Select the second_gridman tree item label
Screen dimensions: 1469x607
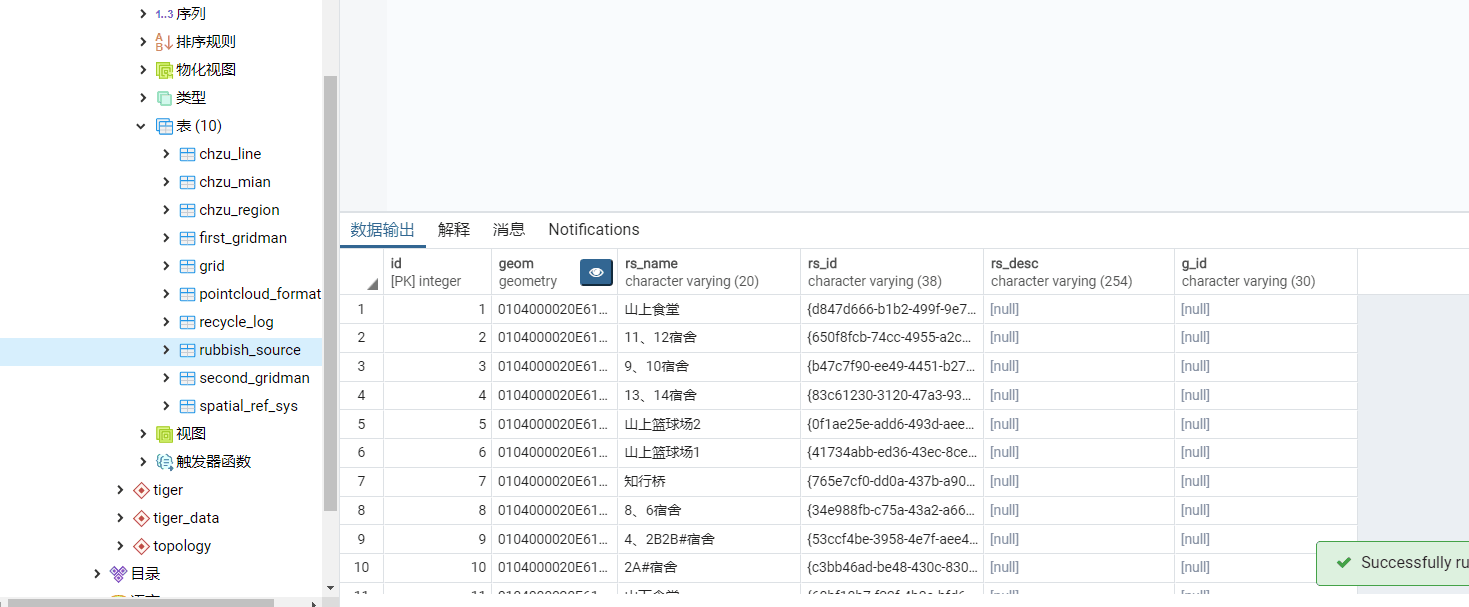[254, 378]
